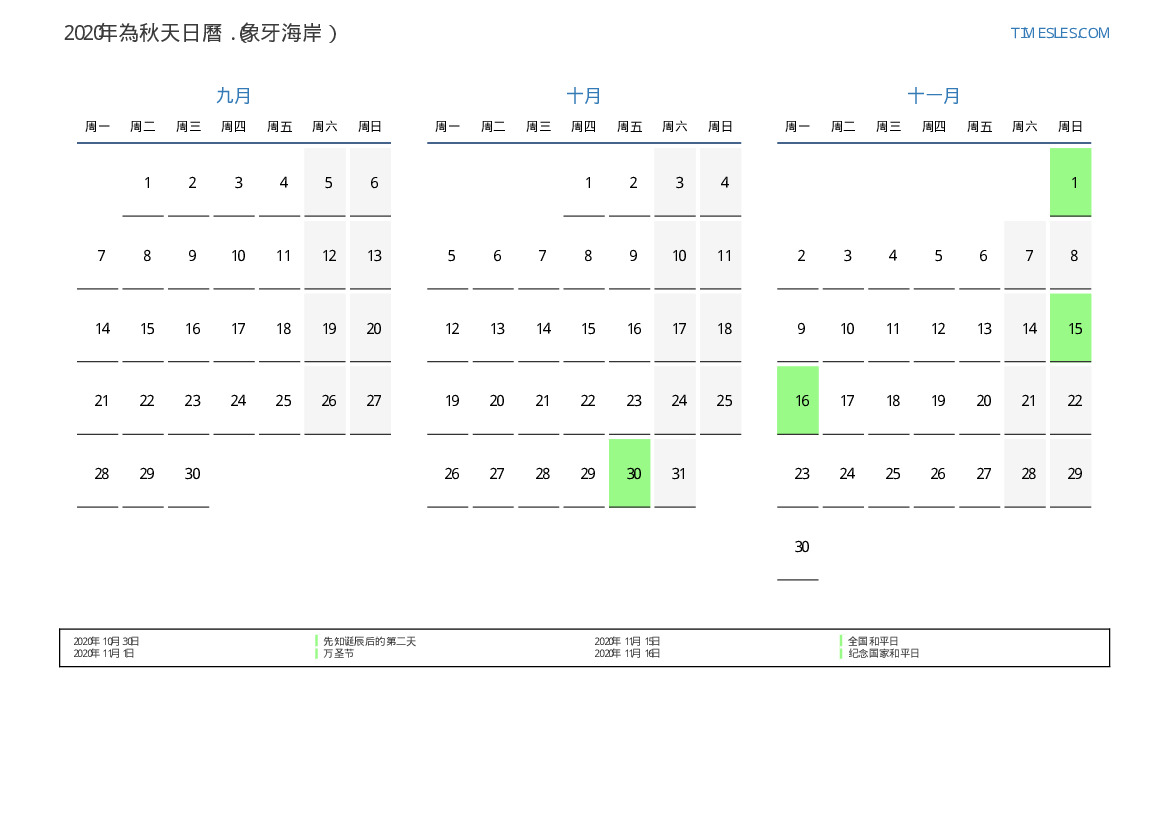Click 周日 header under 十一月
The image size is (1169, 827).
pyautogui.click(x=1070, y=127)
